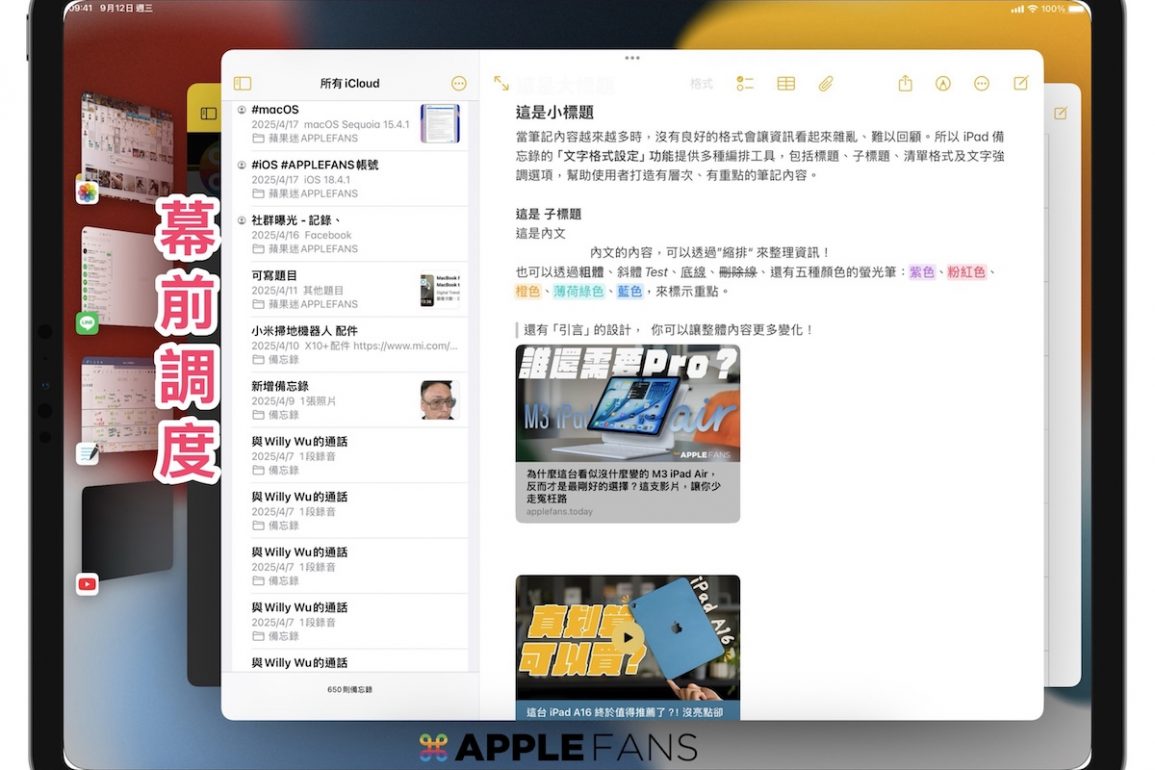Open the attachment paperclip menu
This screenshot has width=1155, height=770.
coord(826,84)
